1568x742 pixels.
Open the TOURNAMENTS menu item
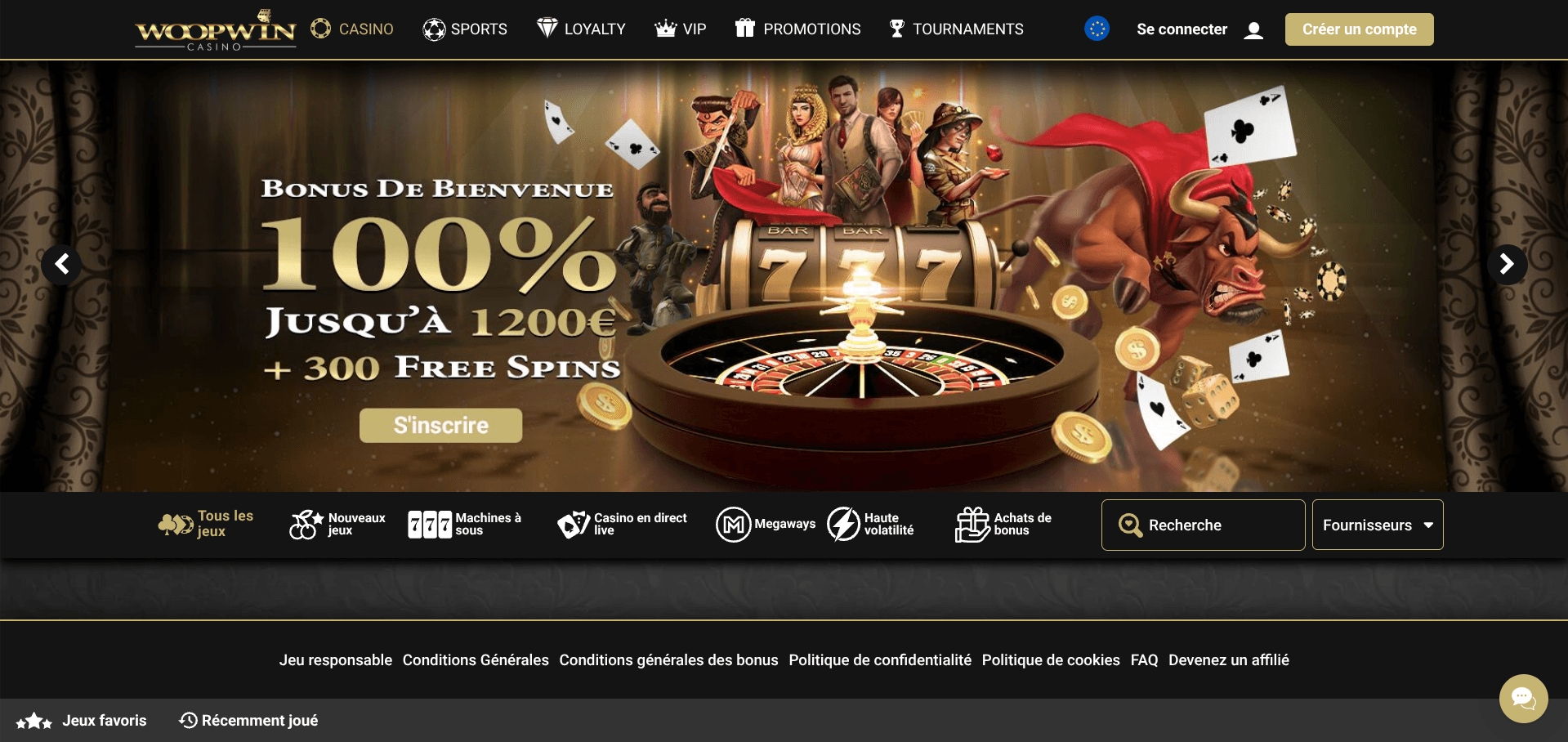[x=956, y=29]
